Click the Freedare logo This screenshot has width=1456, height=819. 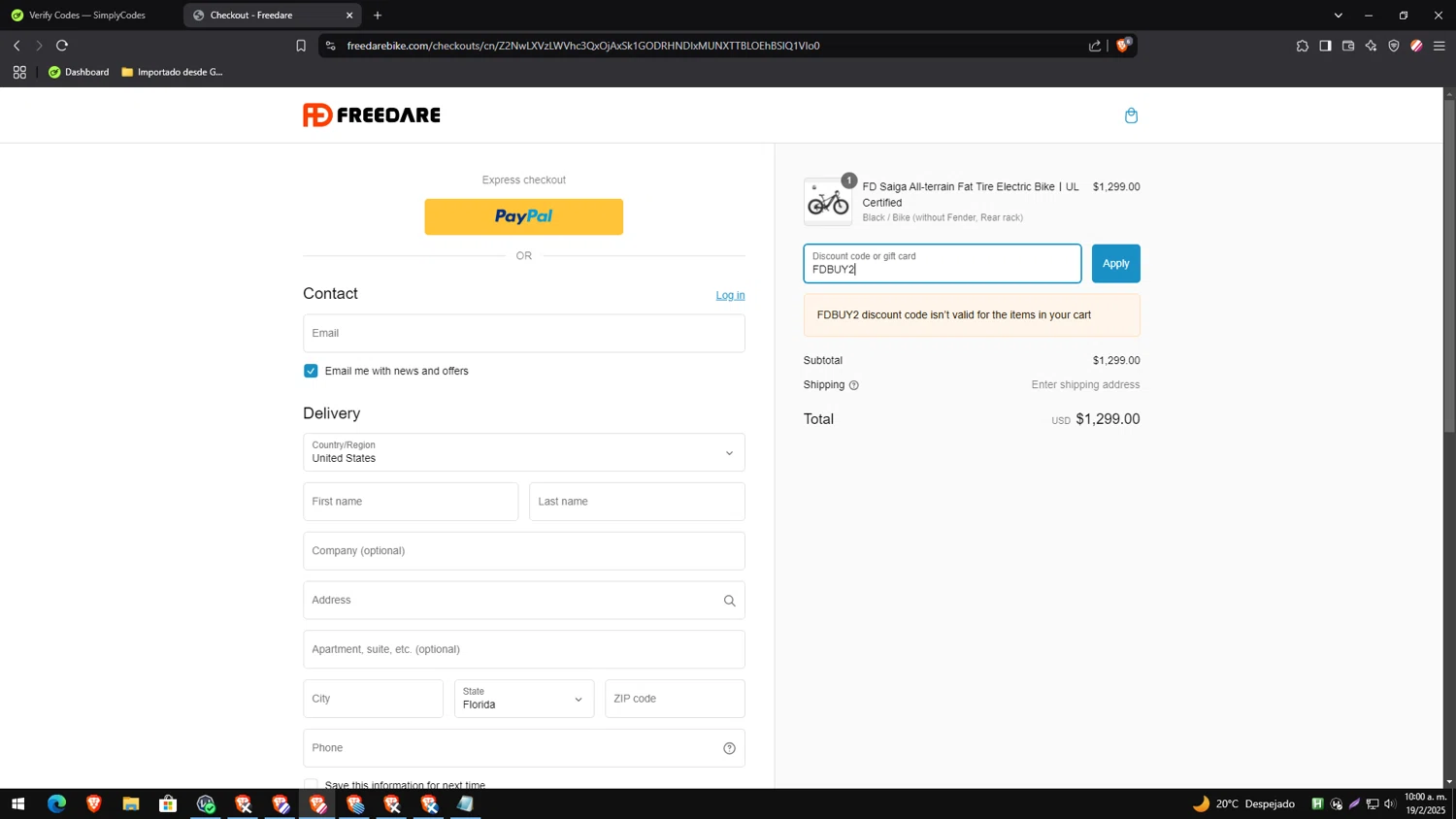click(x=372, y=115)
